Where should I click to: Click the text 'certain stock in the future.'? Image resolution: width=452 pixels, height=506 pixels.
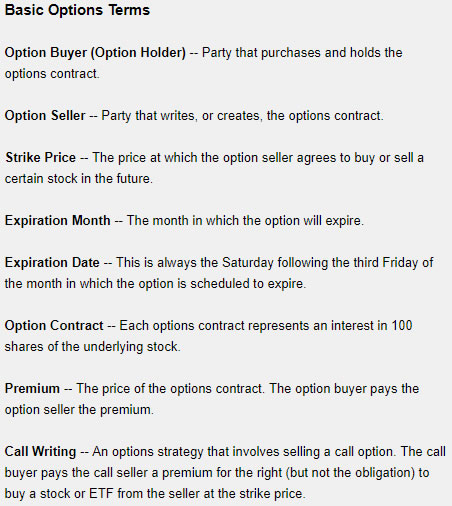(x=79, y=179)
